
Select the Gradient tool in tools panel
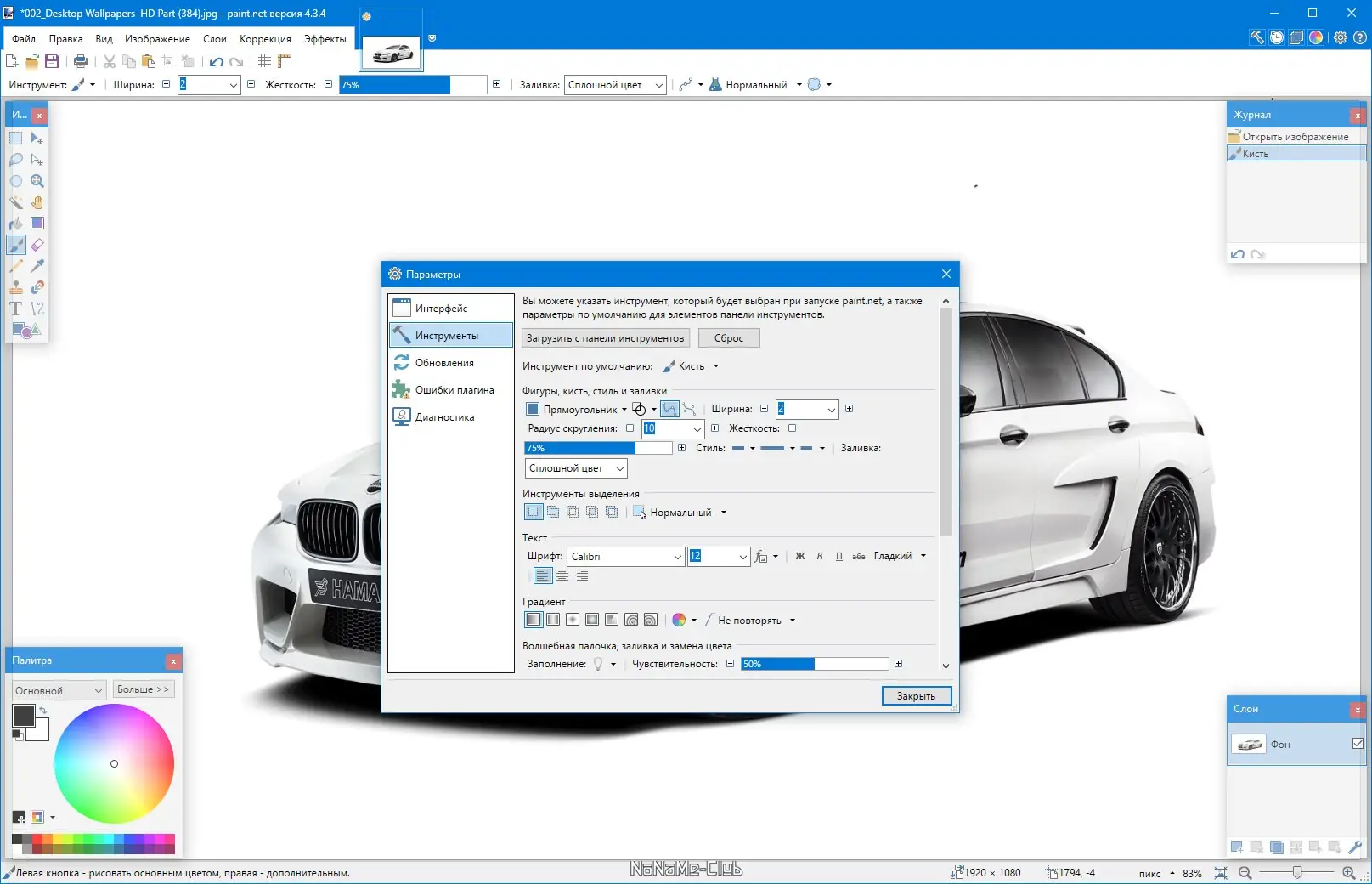pyautogui.click(x=37, y=224)
